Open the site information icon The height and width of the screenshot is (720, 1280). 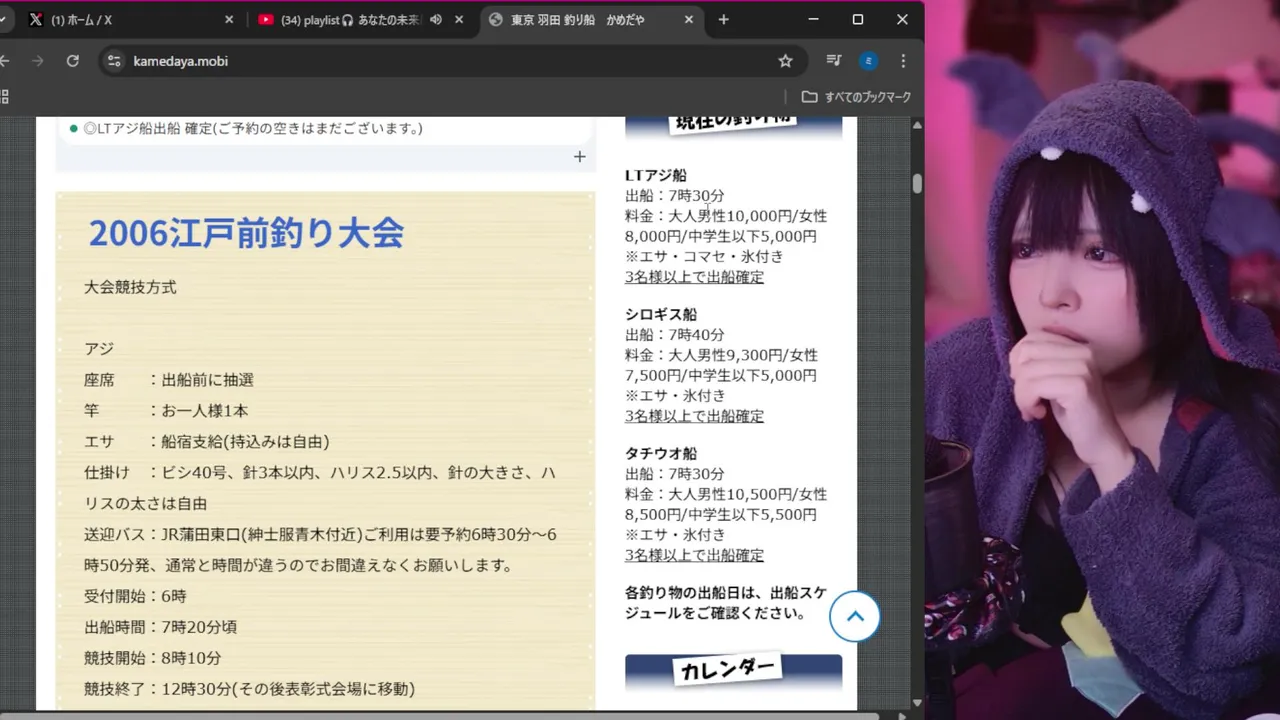pyautogui.click(x=114, y=61)
